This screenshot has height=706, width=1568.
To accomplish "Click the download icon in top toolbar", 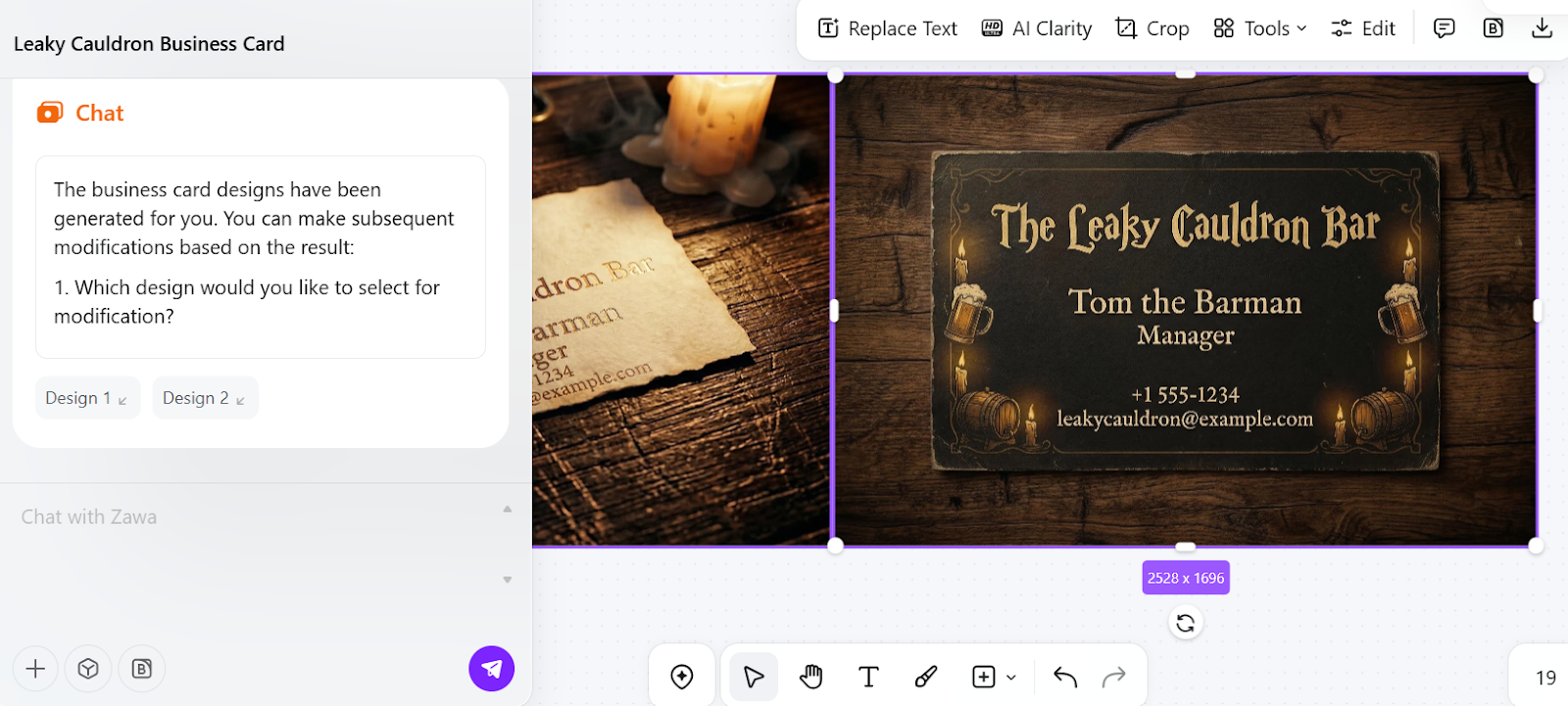I will click(x=1542, y=28).
